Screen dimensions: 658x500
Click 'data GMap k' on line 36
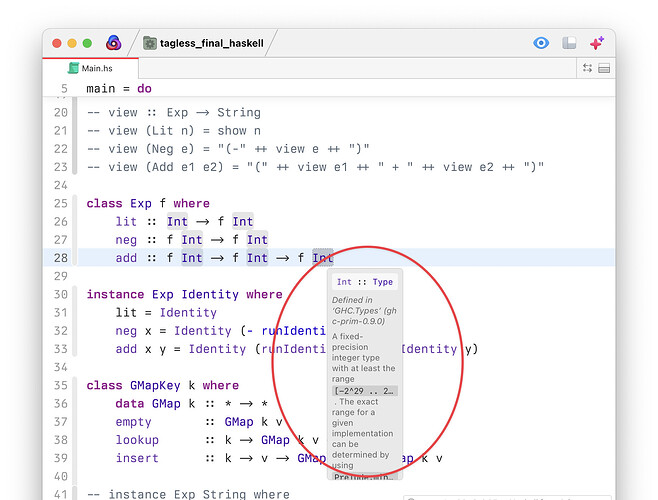click(155, 403)
